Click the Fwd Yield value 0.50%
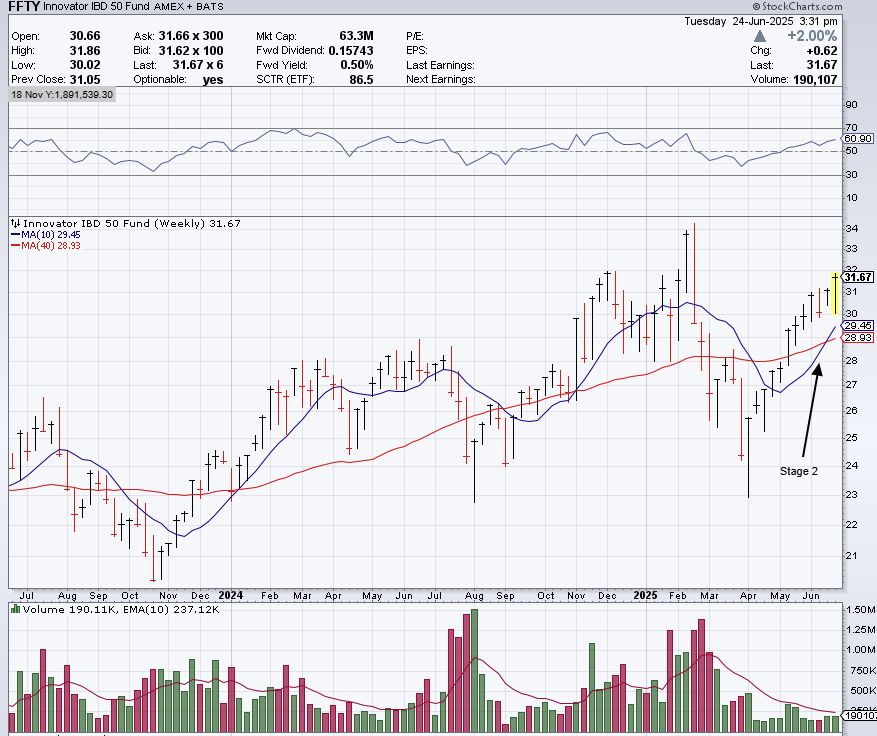 pyautogui.click(x=357, y=65)
